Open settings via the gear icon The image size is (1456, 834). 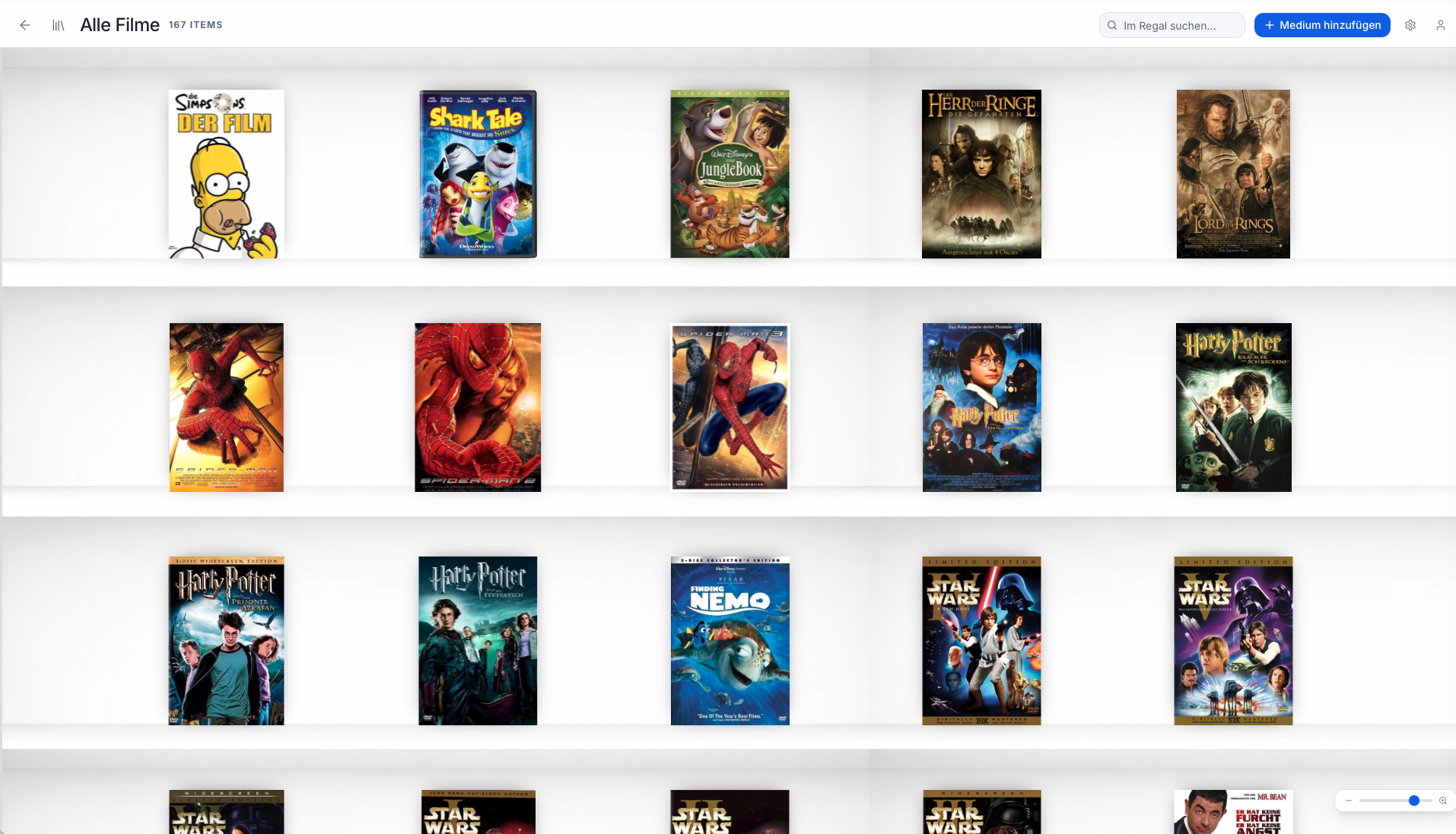[1410, 25]
